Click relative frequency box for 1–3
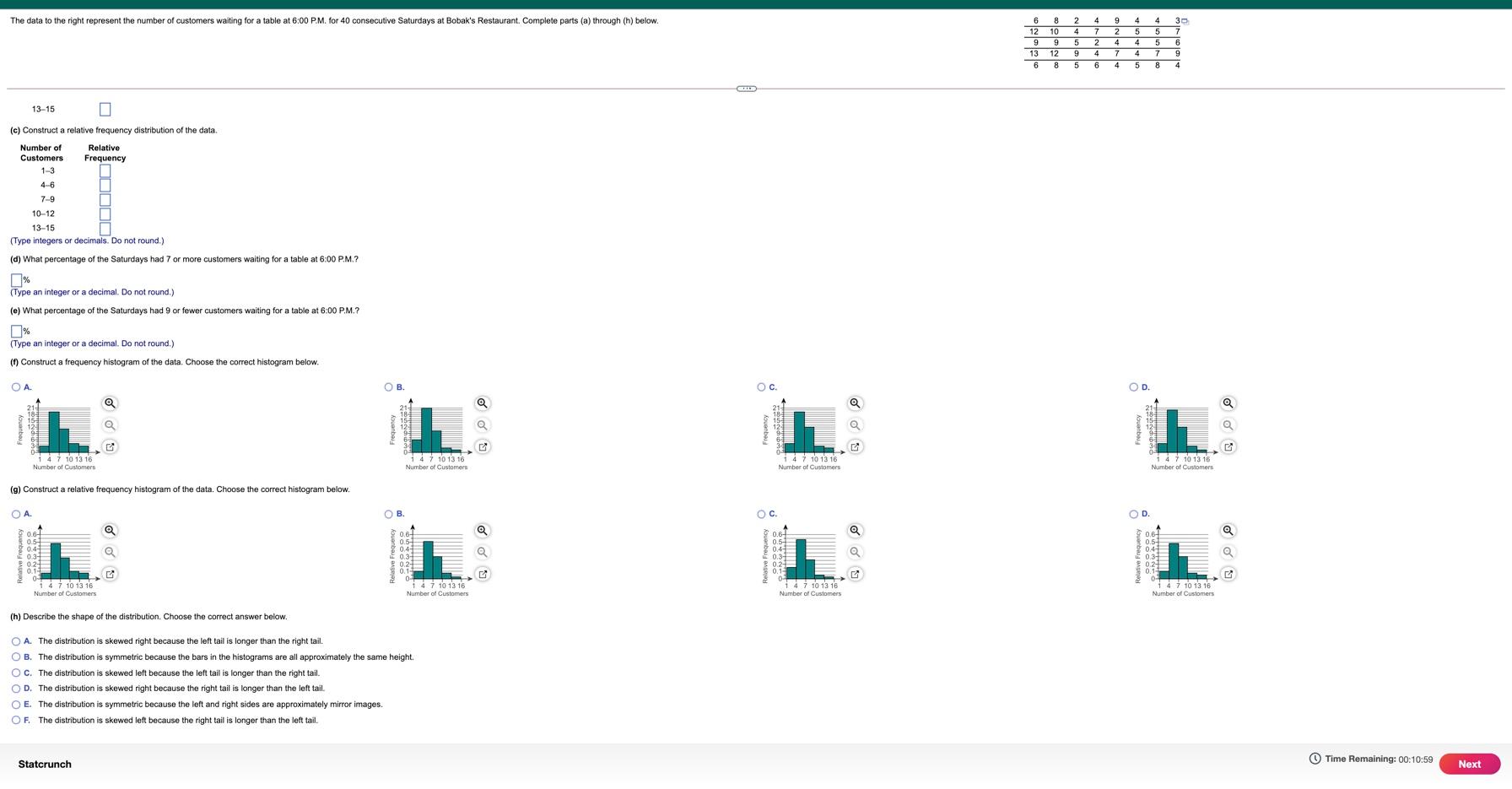Screen dimensions: 1512x789 tap(105, 171)
